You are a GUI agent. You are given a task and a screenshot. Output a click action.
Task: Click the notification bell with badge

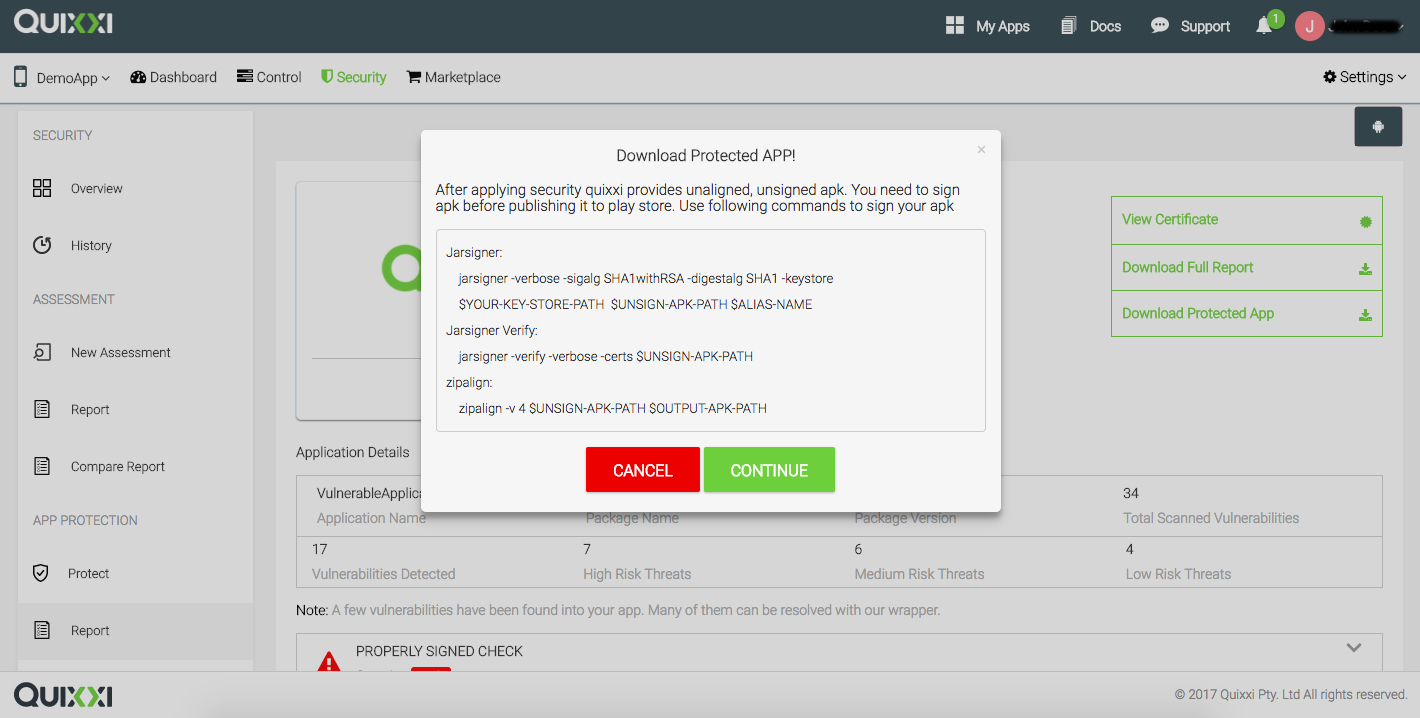tap(1263, 26)
